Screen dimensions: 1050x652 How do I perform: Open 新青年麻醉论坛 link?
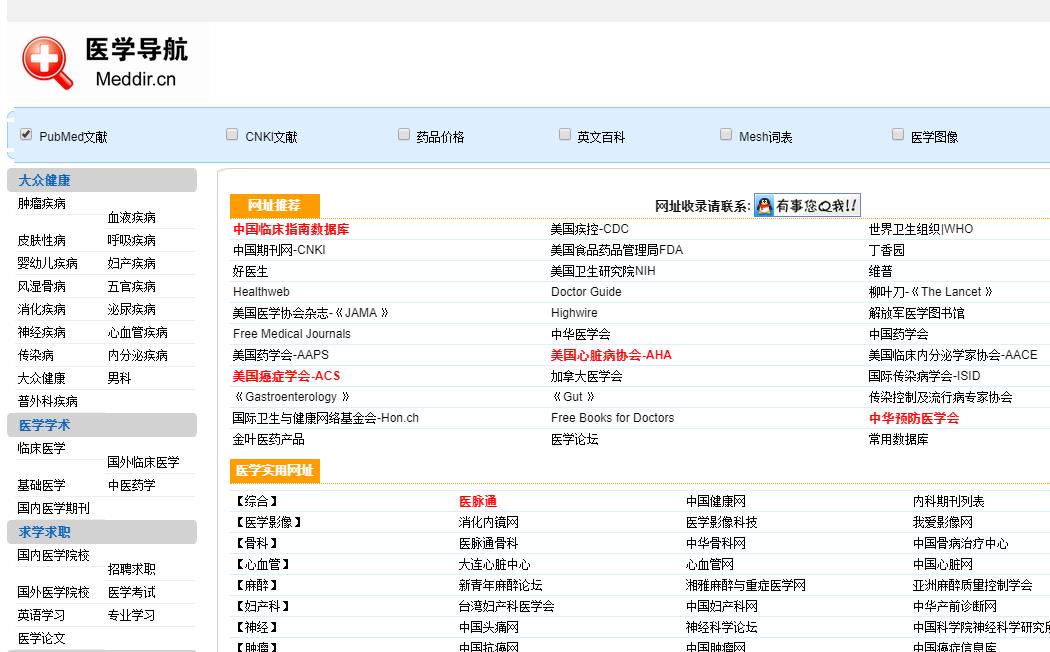500,586
